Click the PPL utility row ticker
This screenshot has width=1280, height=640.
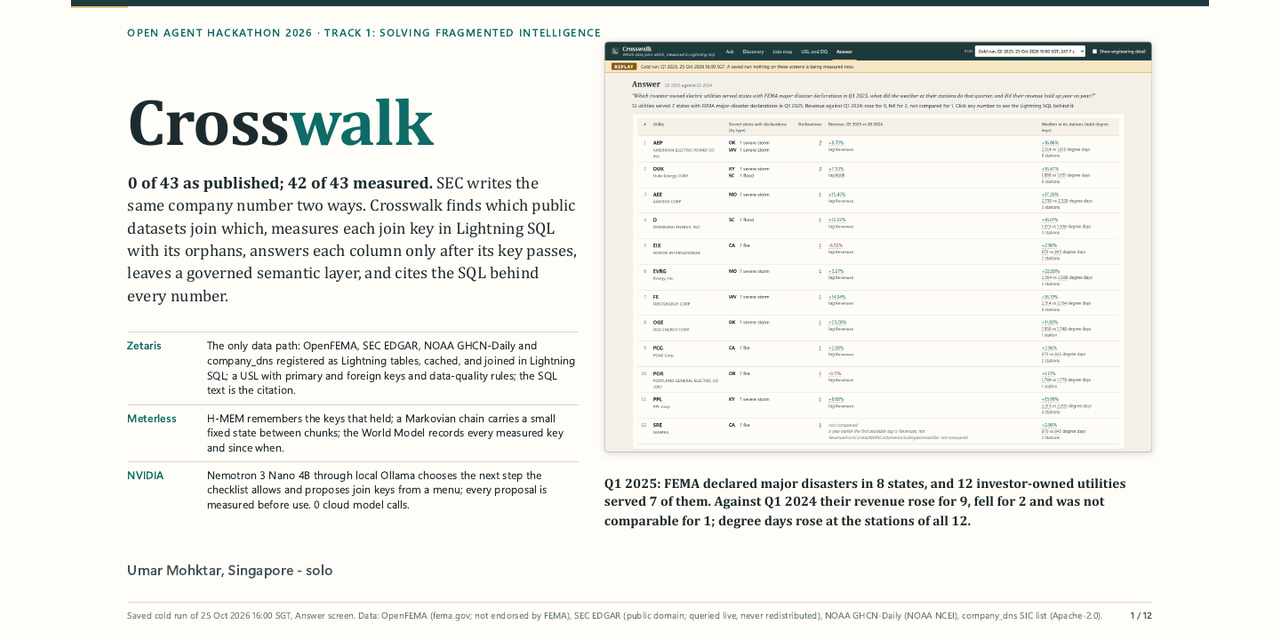tap(658, 399)
